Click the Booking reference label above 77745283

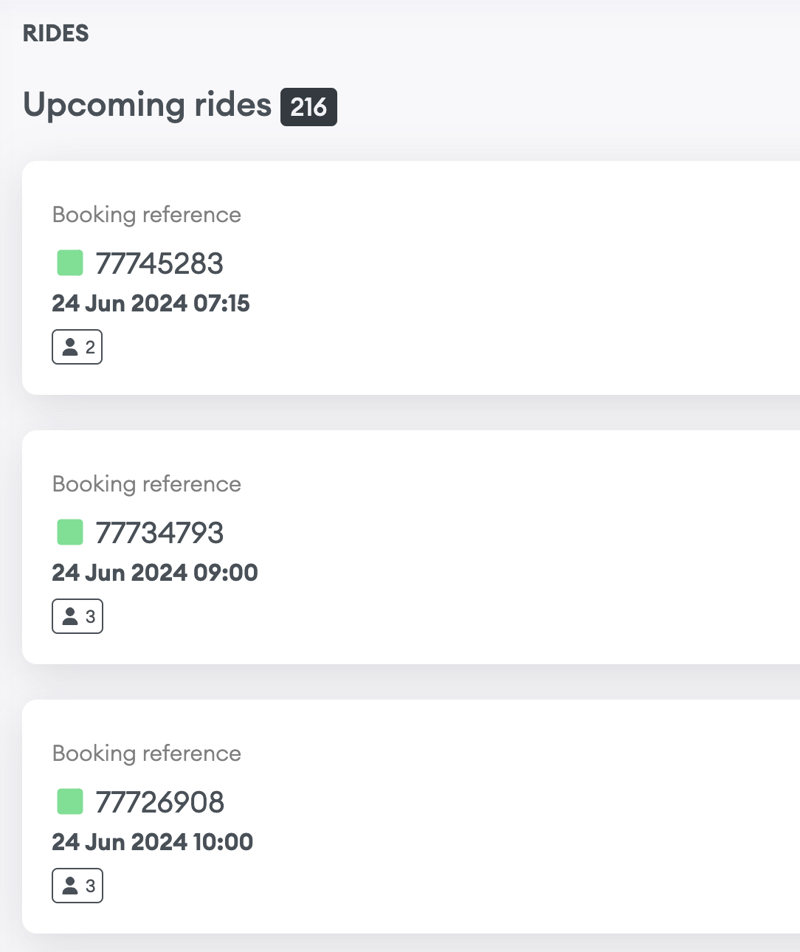point(146,215)
